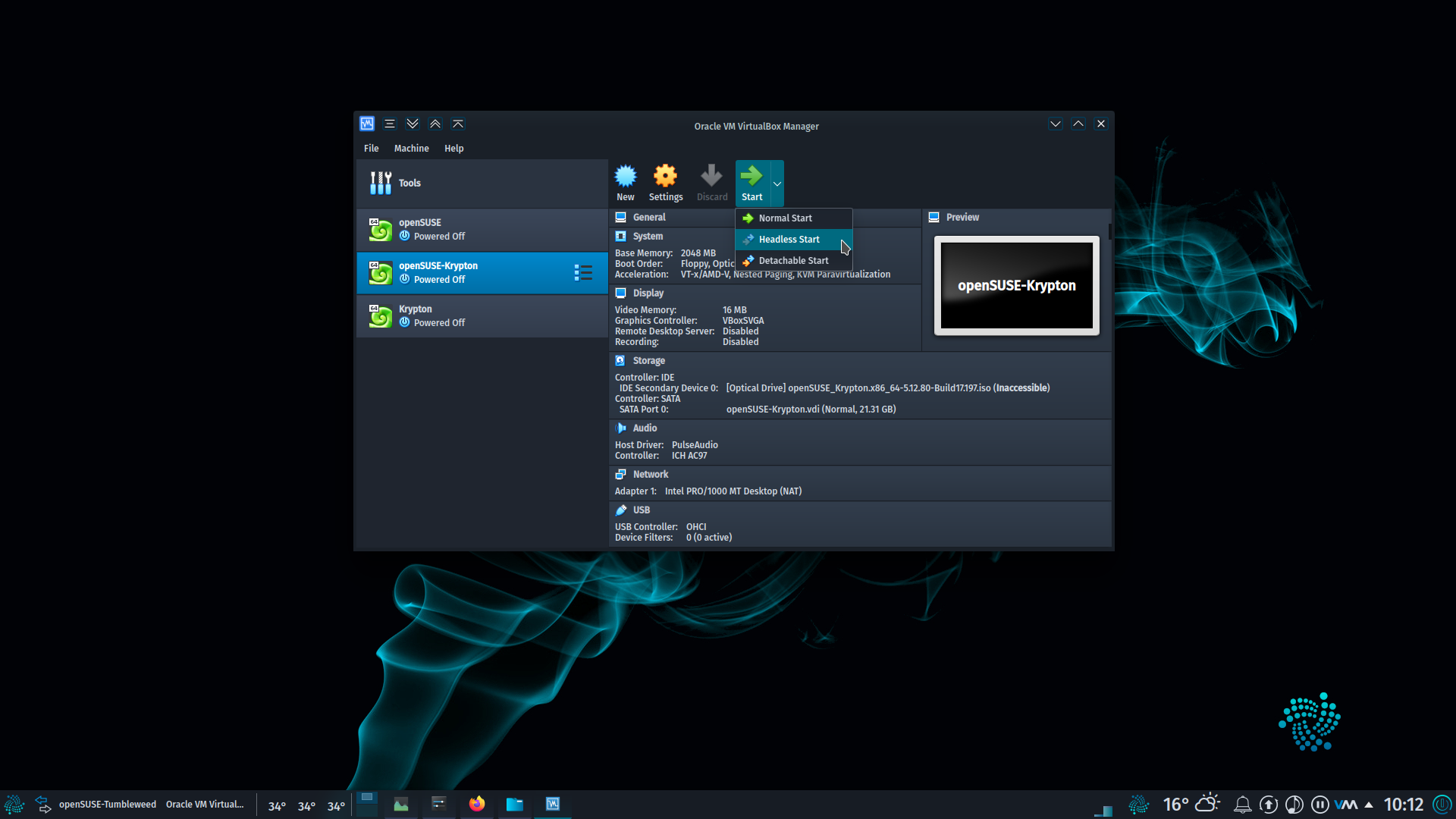The image size is (1456, 819).
Task: Open the Start options dropdown arrow
Action: point(777,184)
